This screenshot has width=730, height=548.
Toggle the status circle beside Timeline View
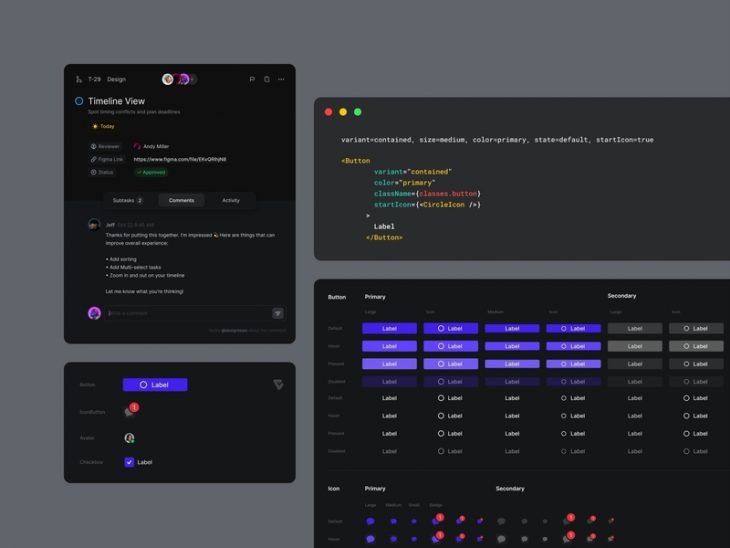[79, 101]
